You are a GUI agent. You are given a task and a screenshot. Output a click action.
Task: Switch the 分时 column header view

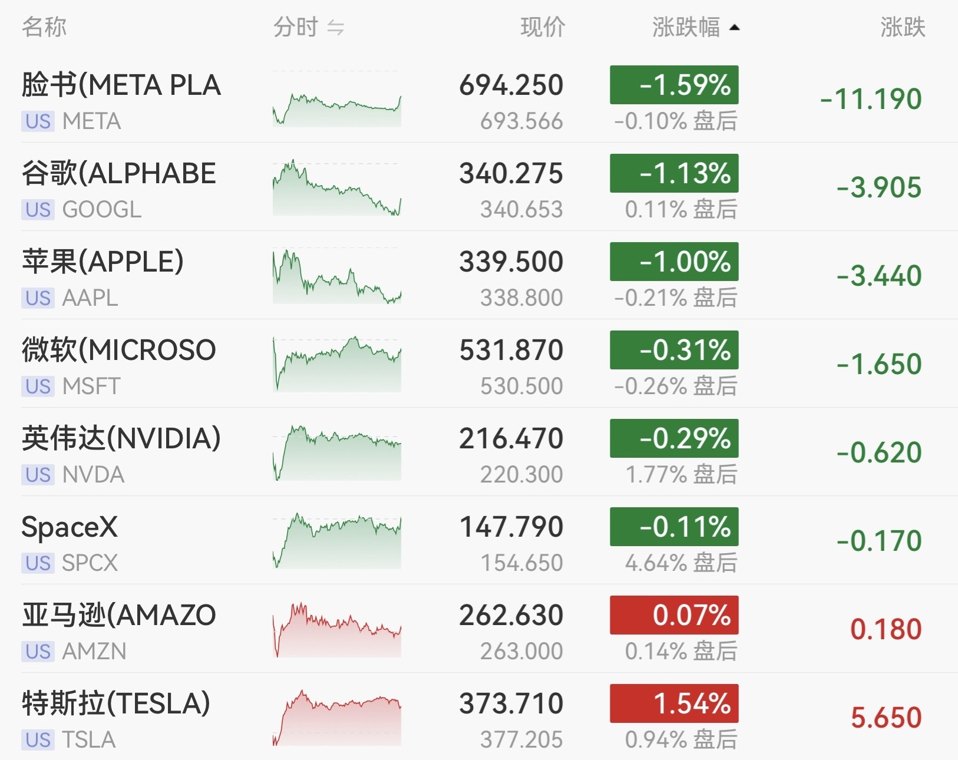296,27
